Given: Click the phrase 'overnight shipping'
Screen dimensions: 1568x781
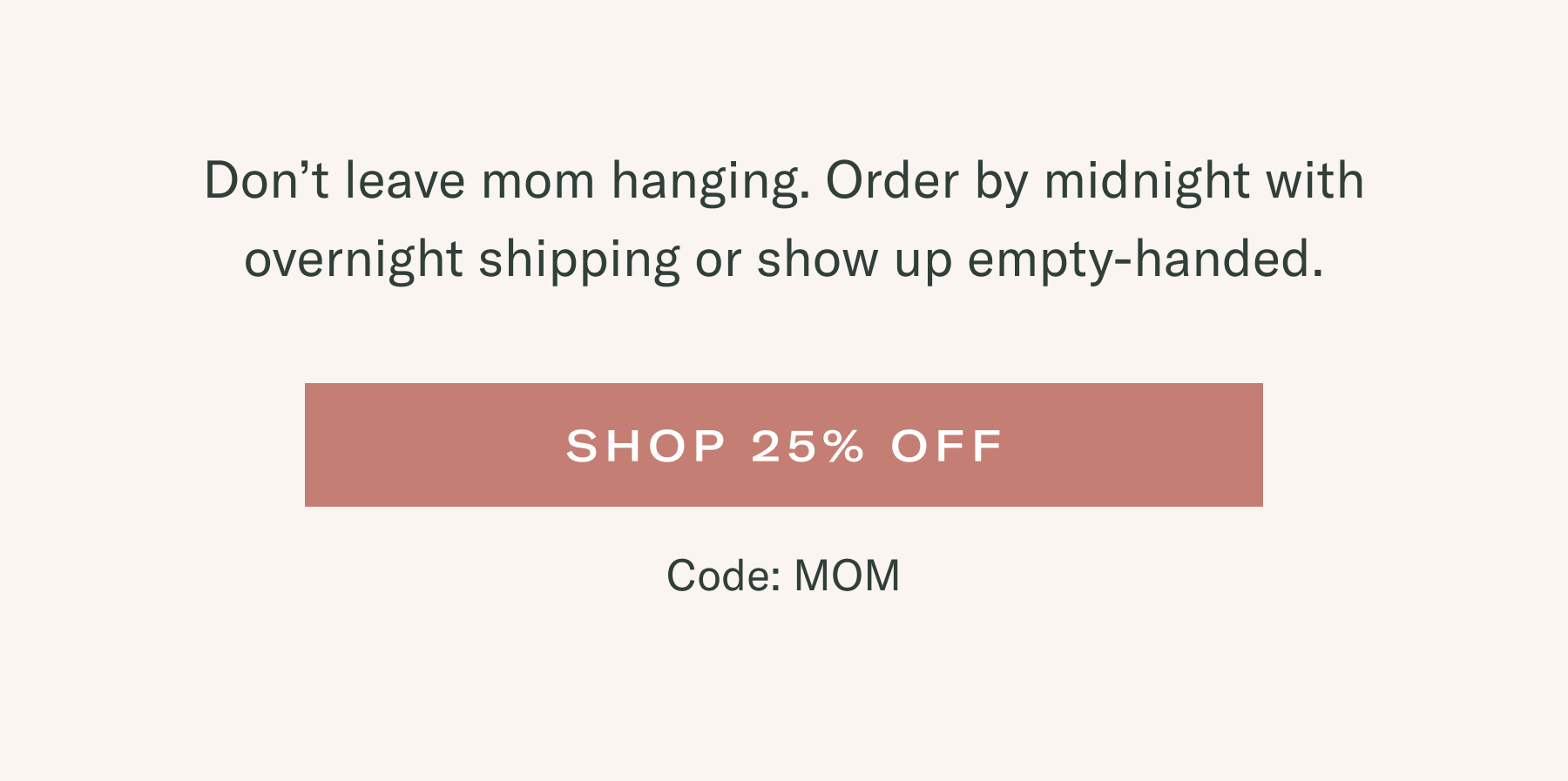Looking at the screenshot, I should pyautogui.click(x=462, y=261).
